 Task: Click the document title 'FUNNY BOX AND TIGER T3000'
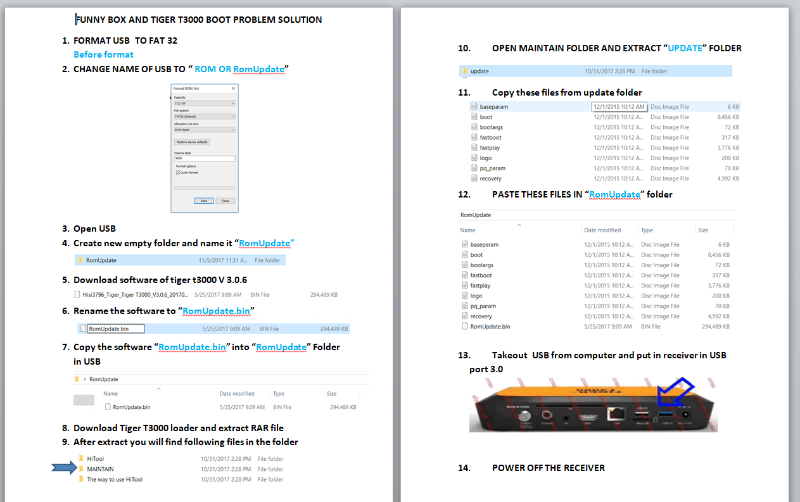(198, 19)
